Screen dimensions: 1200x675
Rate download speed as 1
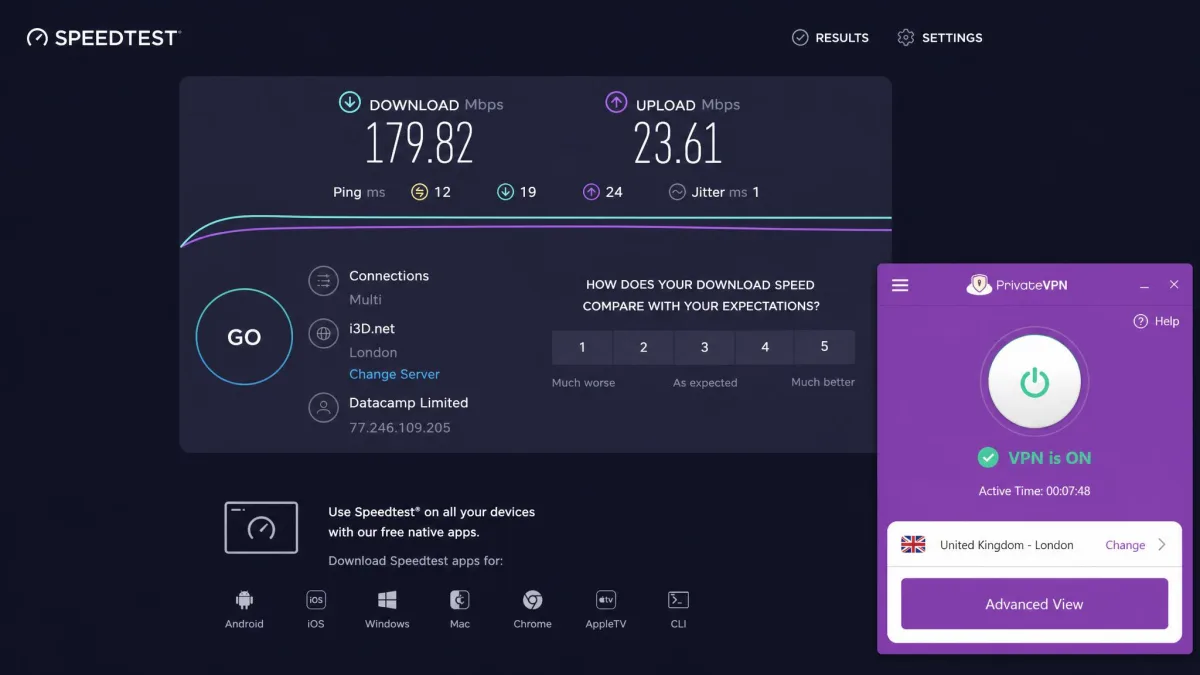582,347
